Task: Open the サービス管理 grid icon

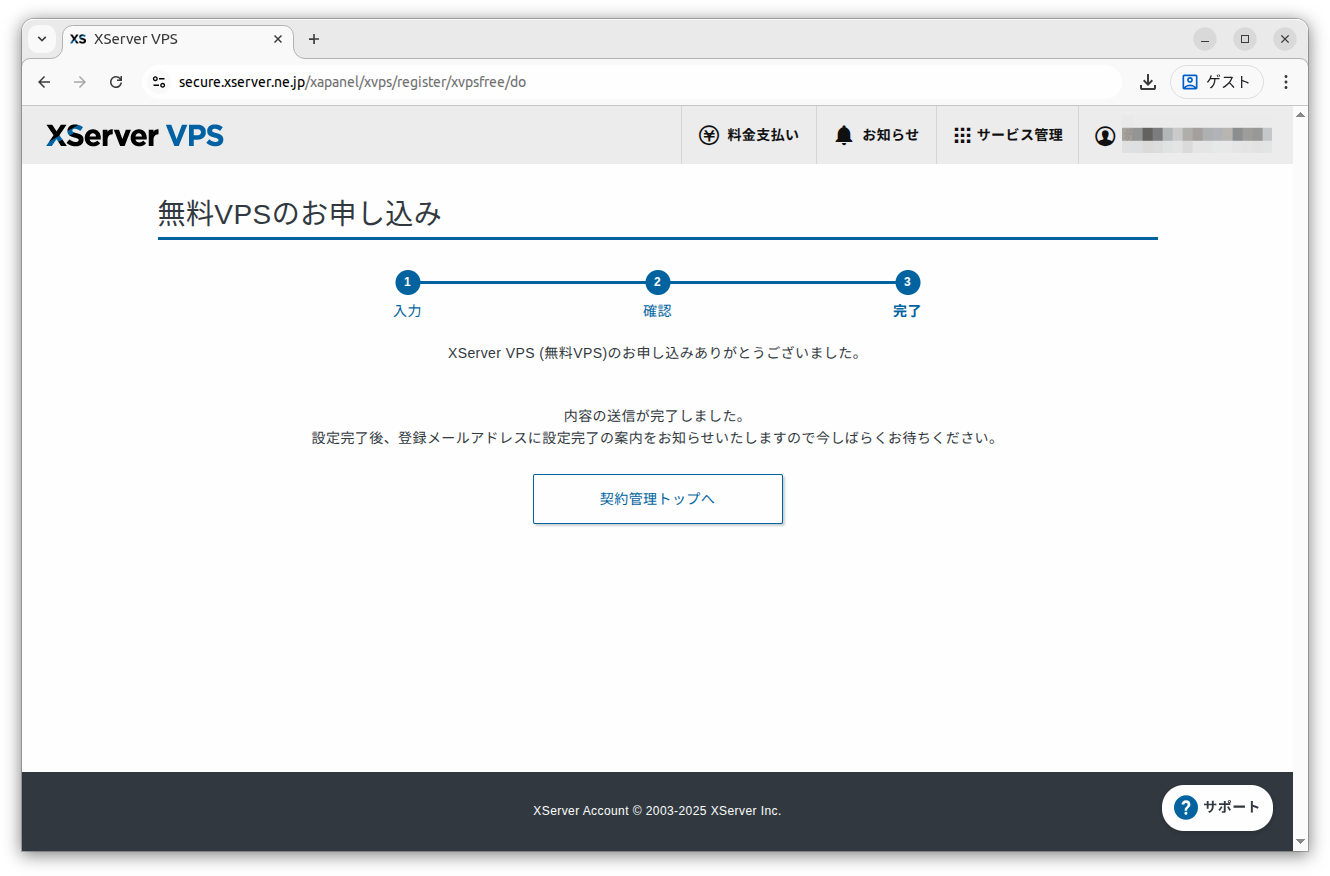Action: (x=962, y=134)
